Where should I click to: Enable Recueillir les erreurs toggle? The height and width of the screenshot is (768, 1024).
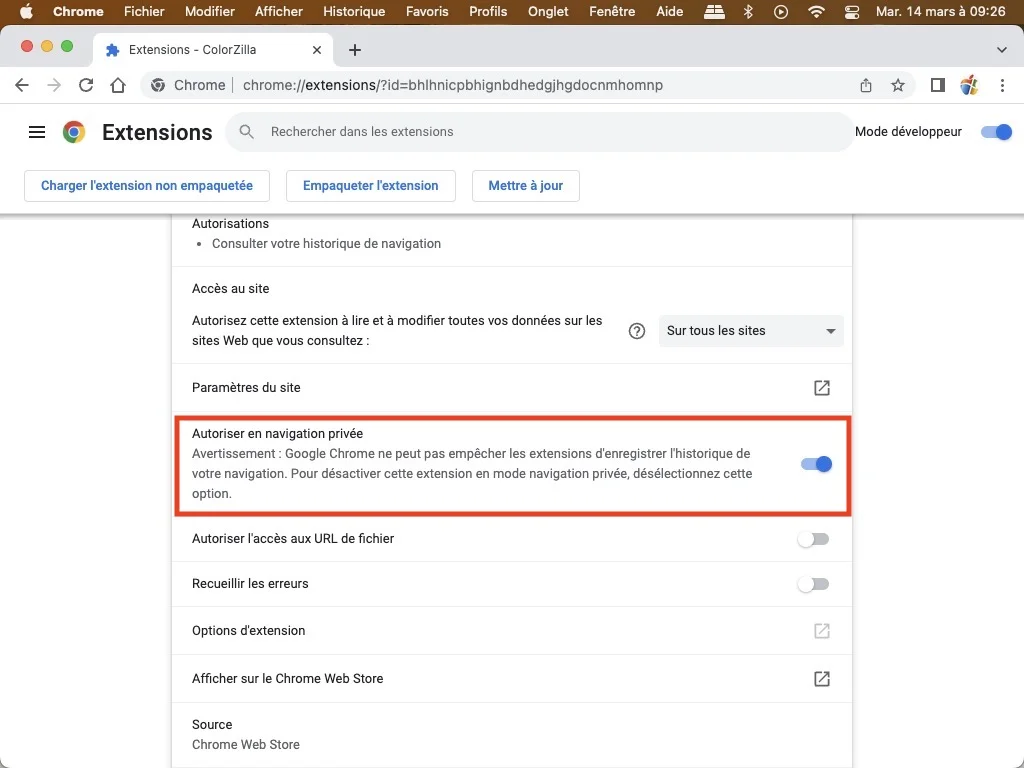[x=813, y=584]
